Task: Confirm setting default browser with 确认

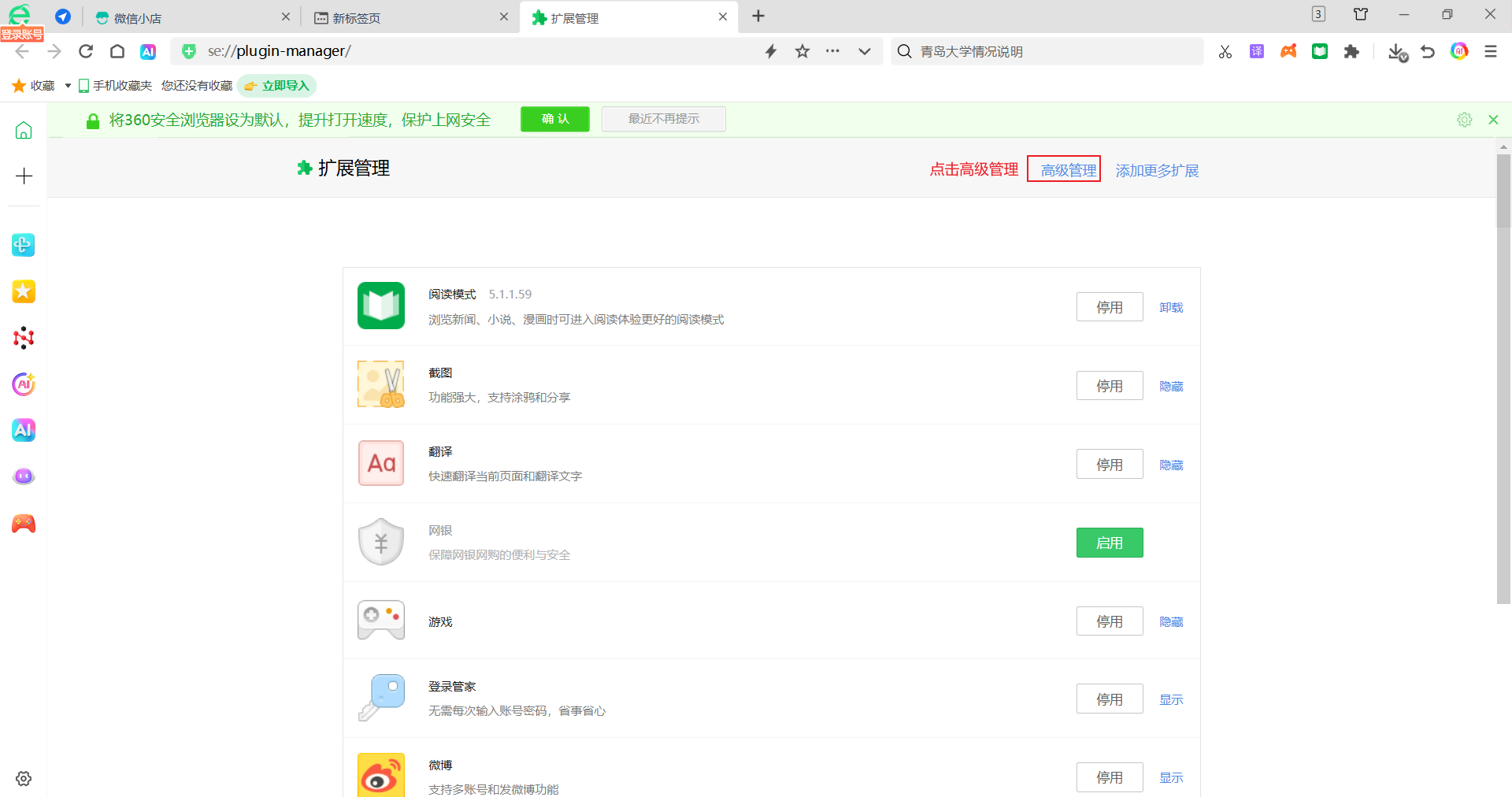Action: 555,119
